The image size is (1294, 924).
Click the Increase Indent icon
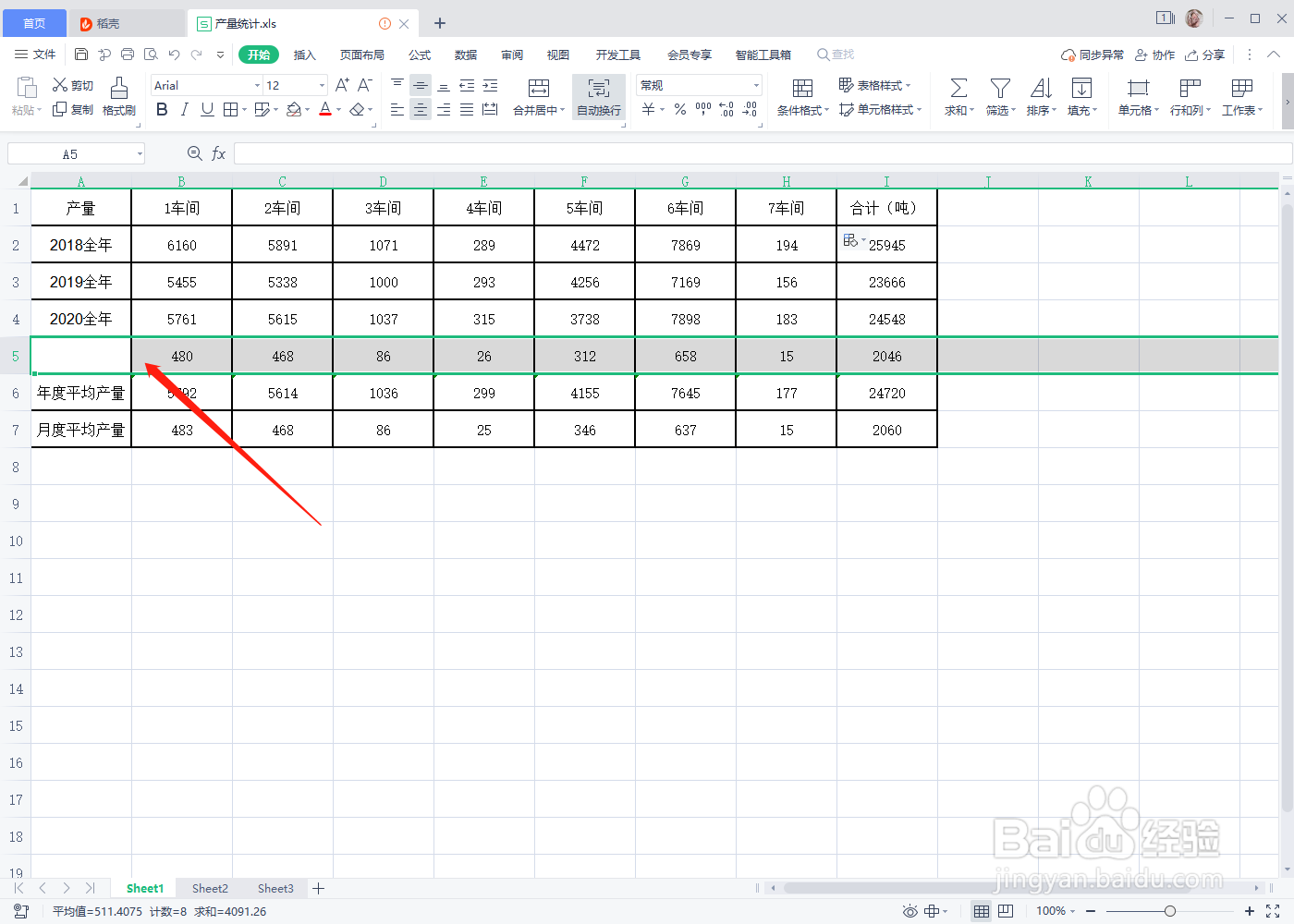(490, 85)
